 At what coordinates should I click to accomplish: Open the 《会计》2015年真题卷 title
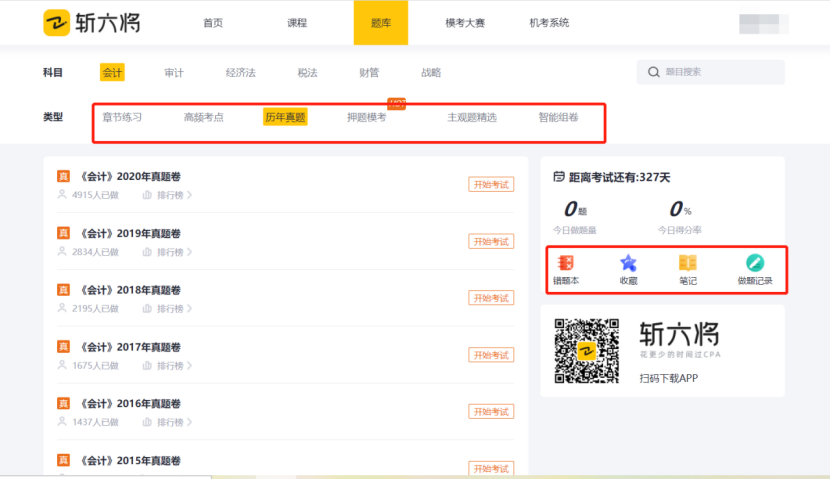pyautogui.click(x=130, y=460)
